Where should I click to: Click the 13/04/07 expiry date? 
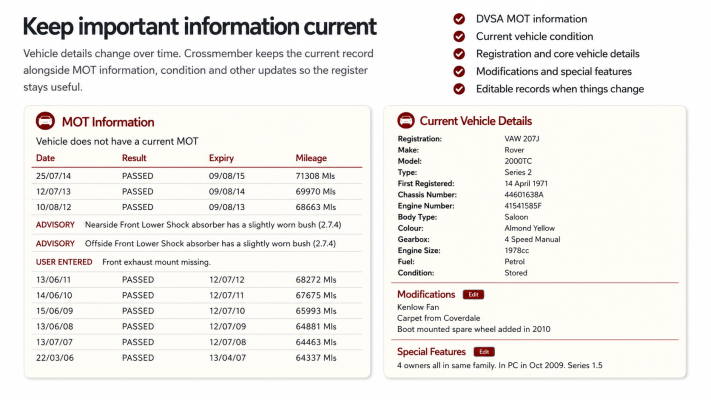coord(227,357)
